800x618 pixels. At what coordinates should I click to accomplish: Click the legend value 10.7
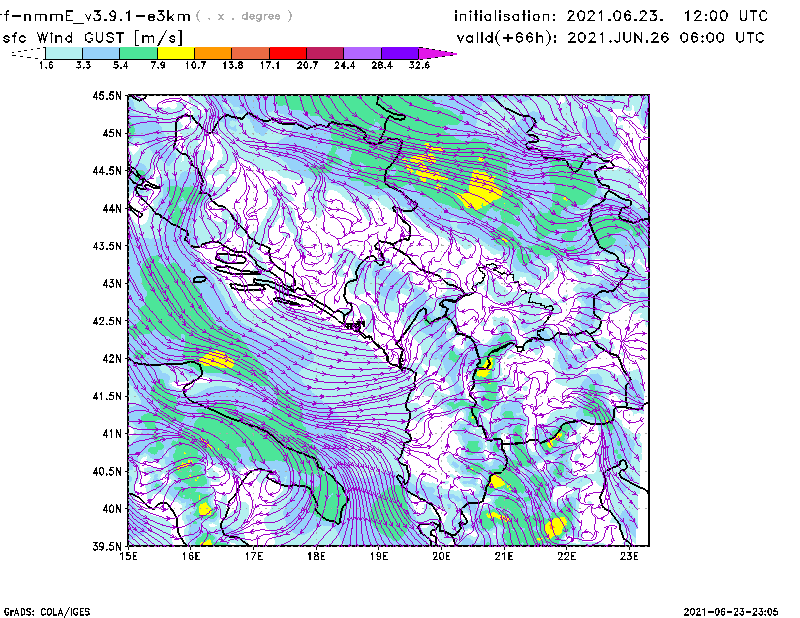coord(195,65)
